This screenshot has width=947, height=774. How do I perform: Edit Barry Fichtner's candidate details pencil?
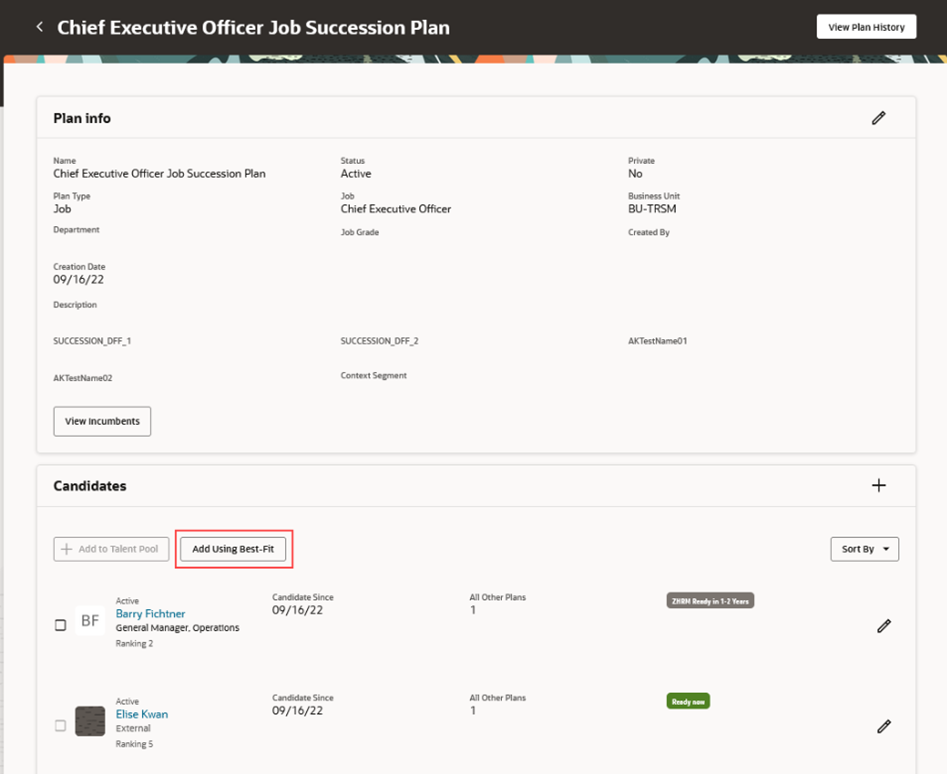point(884,626)
